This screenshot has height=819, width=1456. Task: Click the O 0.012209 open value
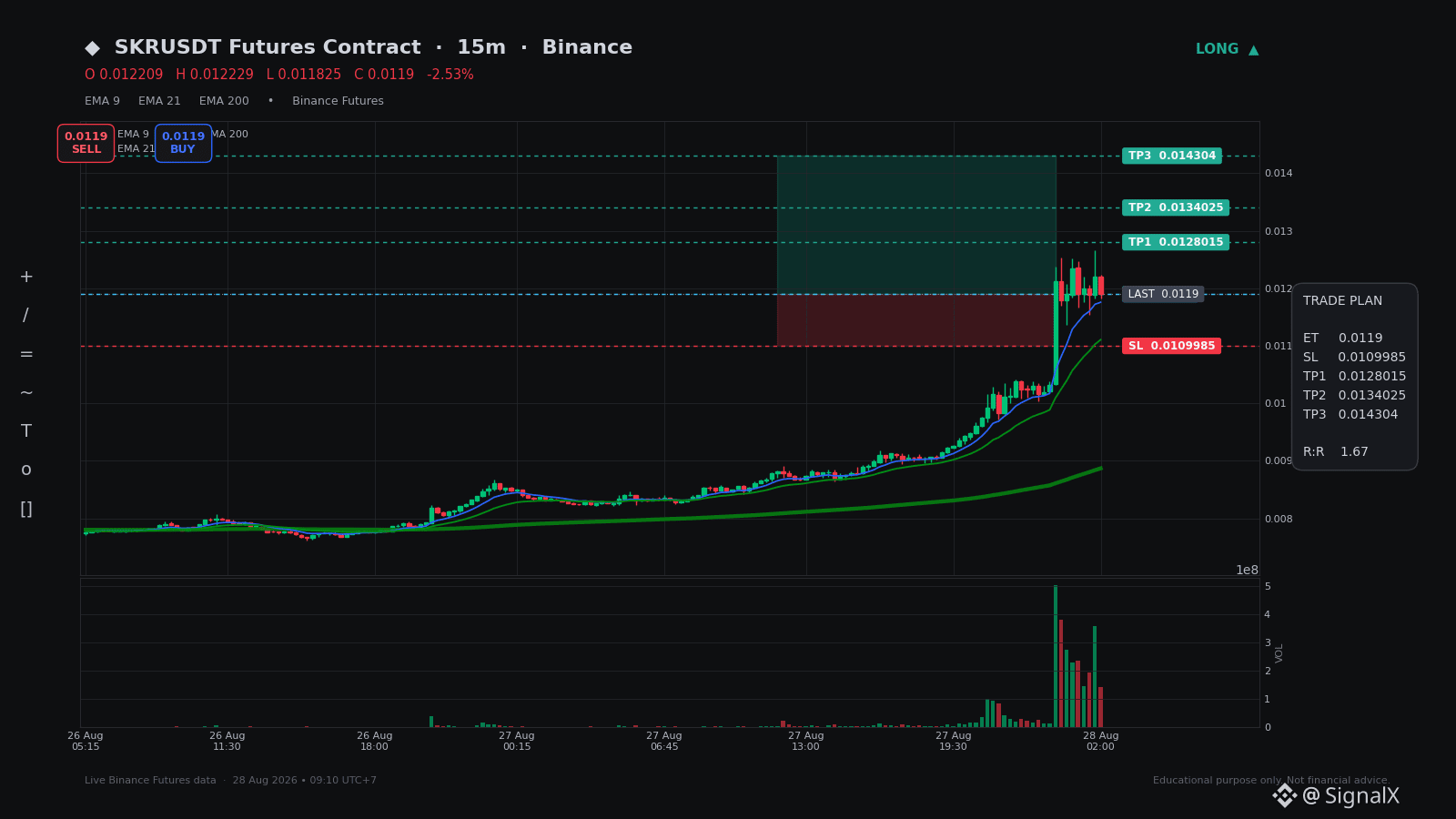[x=124, y=75]
